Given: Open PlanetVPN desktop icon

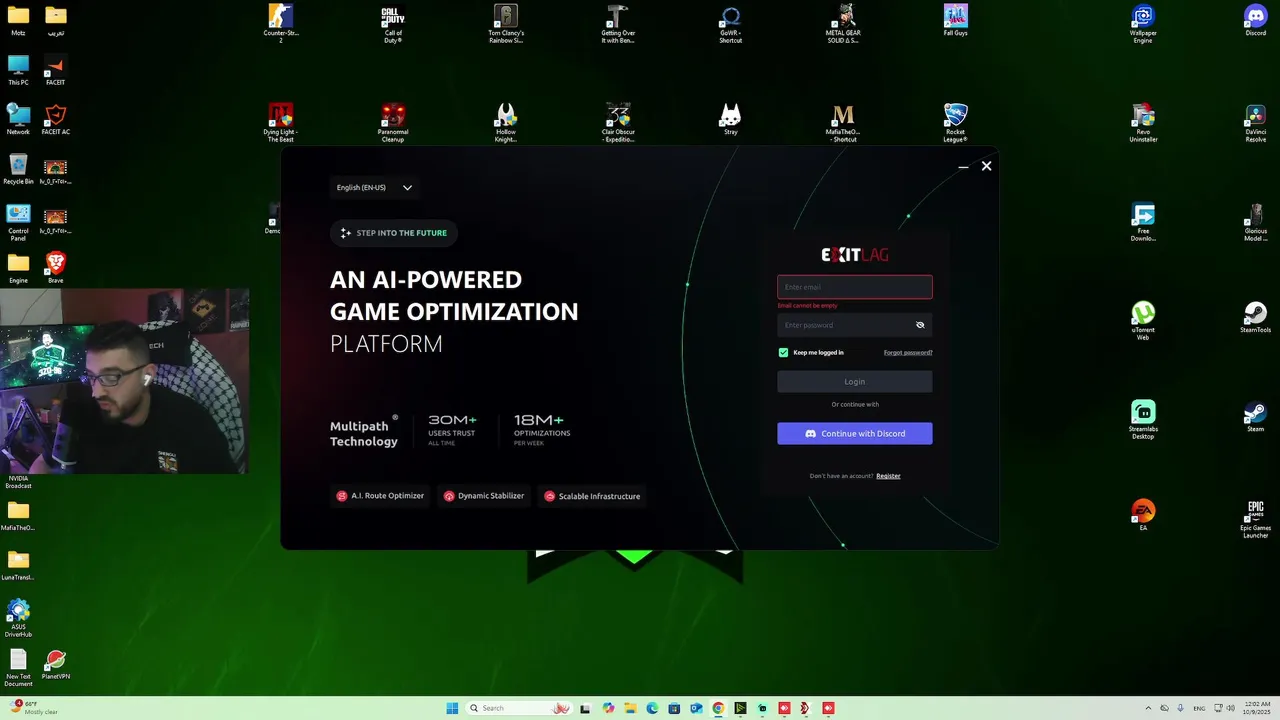Looking at the screenshot, I should [55, 664].
